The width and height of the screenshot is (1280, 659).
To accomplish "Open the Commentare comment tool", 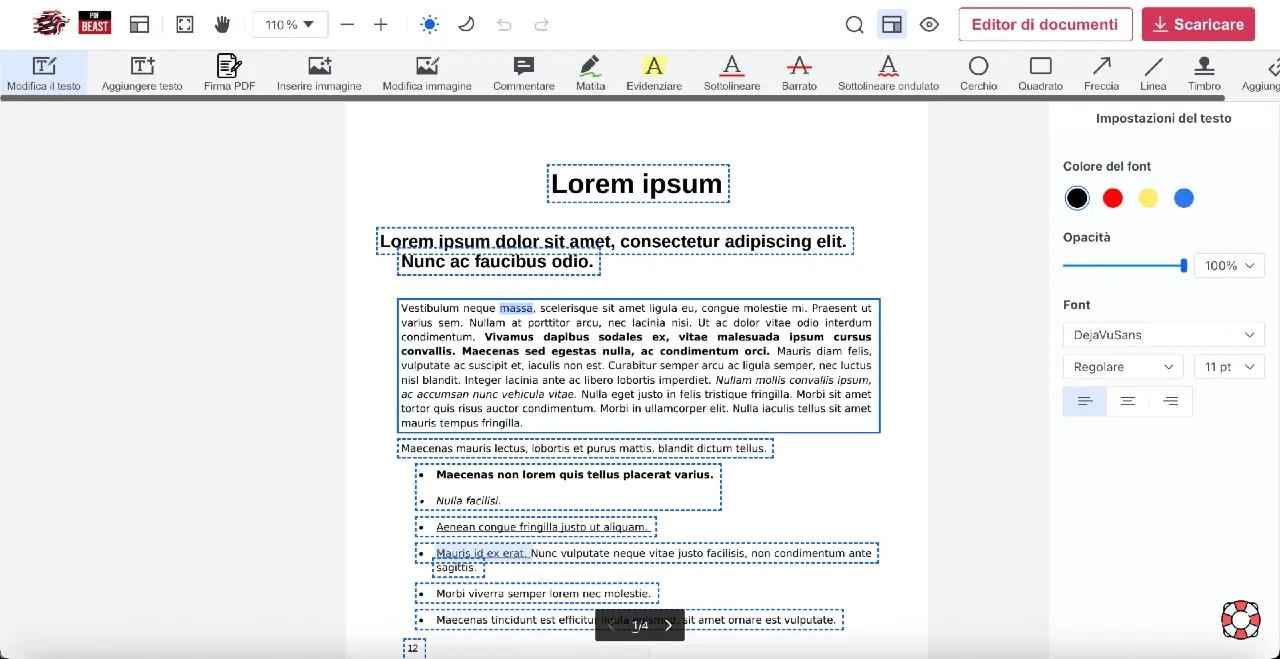I will coord(523,70).
